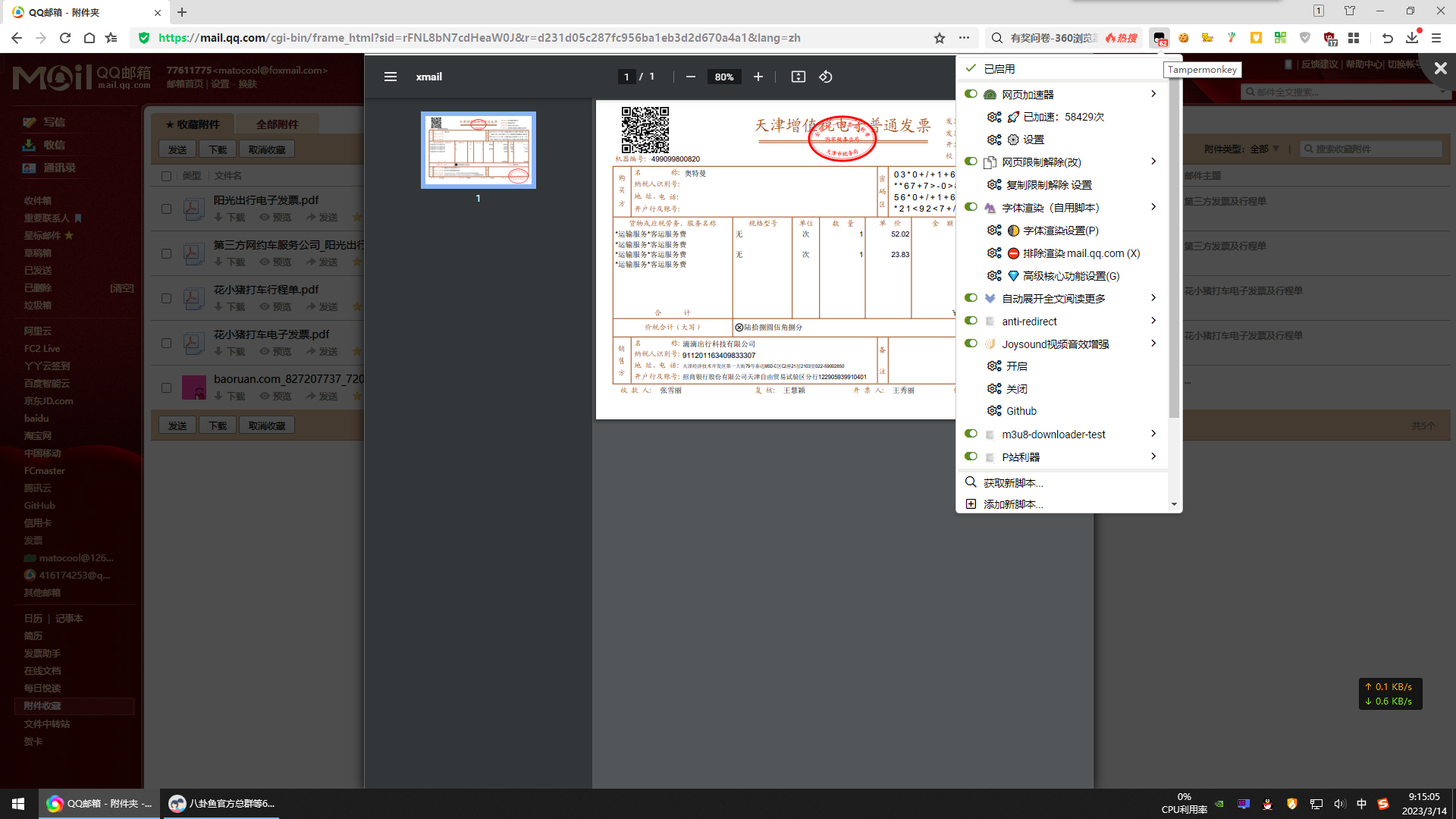
Task: Rotate the PDF with the rotate icon
Action: pyautogui.click(x=826, y=77)
